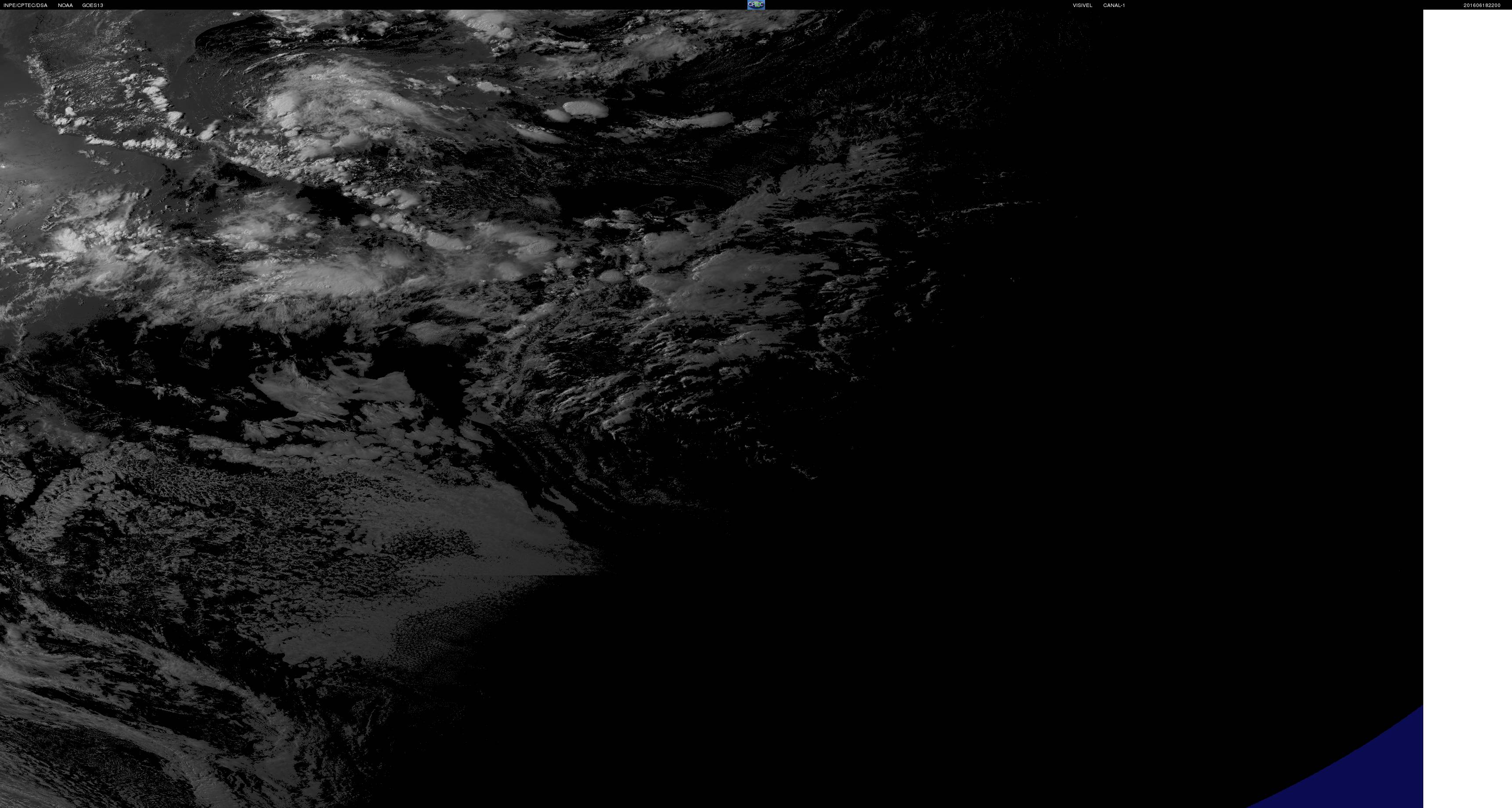
Task: Click the INPE/CPTEC/DSA label
Action: click(x=25, y=5)
